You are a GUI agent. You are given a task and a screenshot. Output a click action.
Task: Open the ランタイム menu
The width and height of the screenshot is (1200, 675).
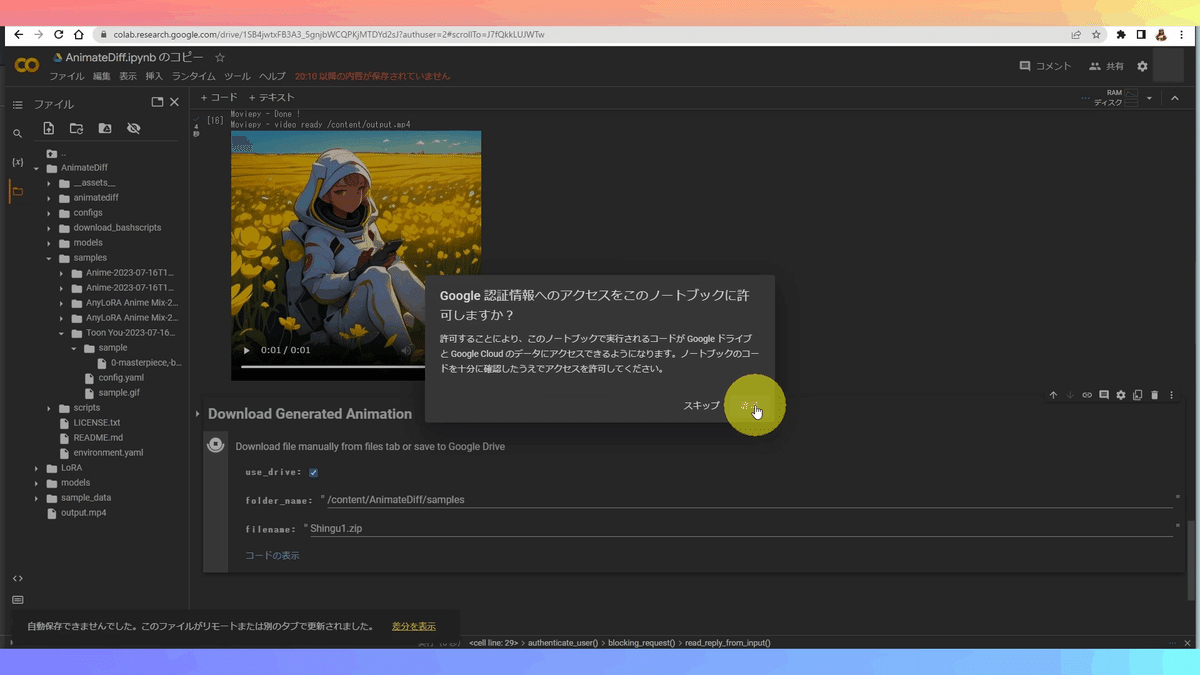194,76
